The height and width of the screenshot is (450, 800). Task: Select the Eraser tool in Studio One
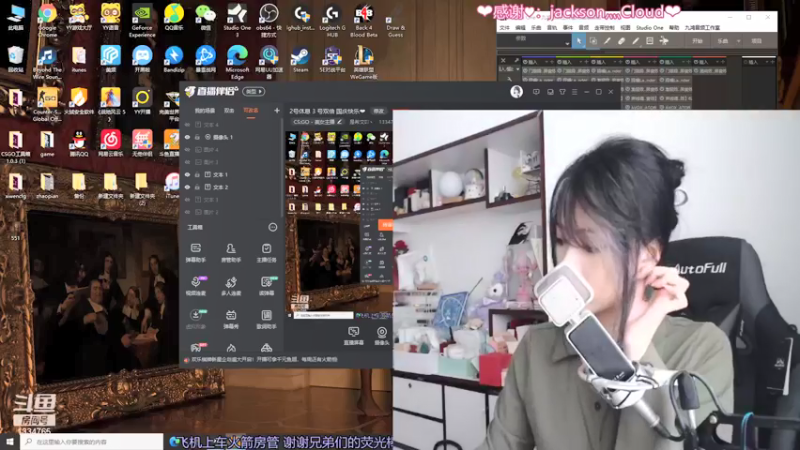click(x=621, y=41)
